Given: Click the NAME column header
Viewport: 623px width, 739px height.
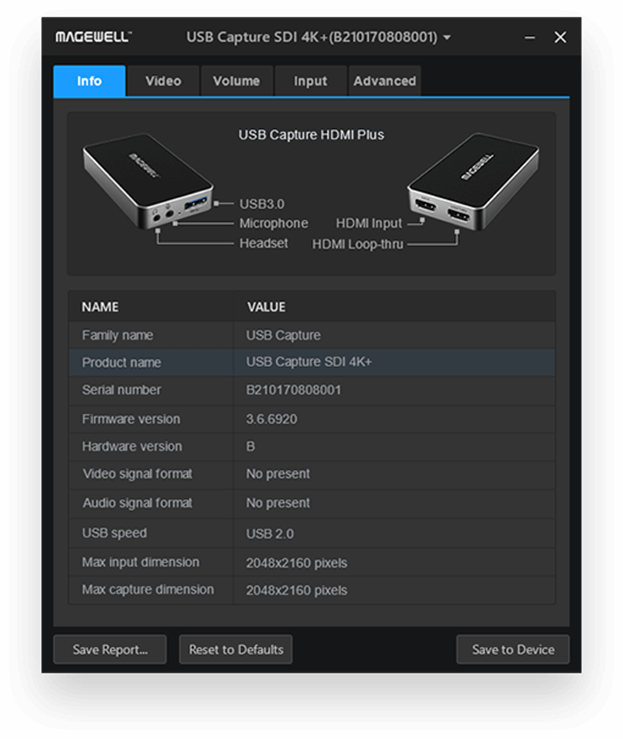Looking at the screenshot, I should (100, 307).
